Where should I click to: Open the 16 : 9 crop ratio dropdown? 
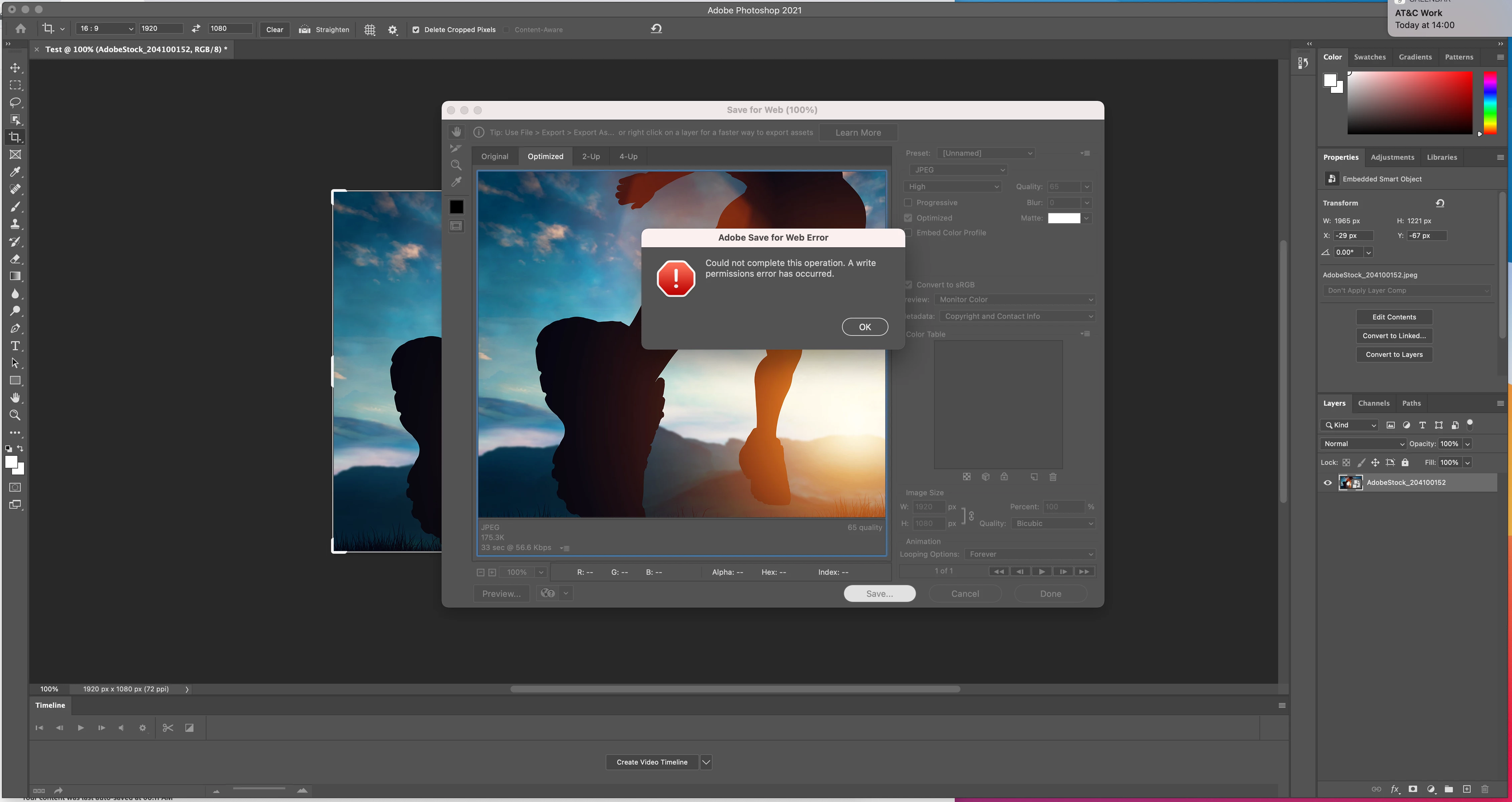[105, 29]
